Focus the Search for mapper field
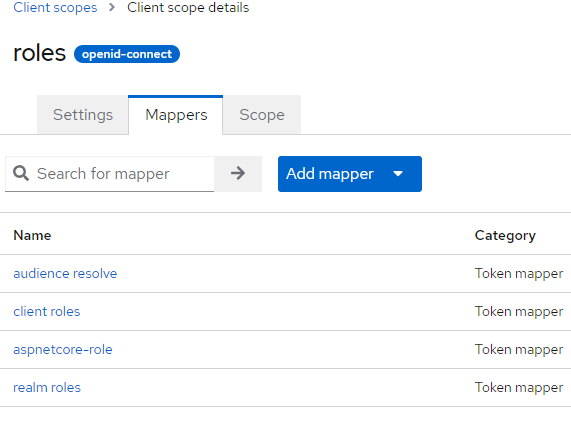The image size is (571, 441). click(x=109, y=174)
